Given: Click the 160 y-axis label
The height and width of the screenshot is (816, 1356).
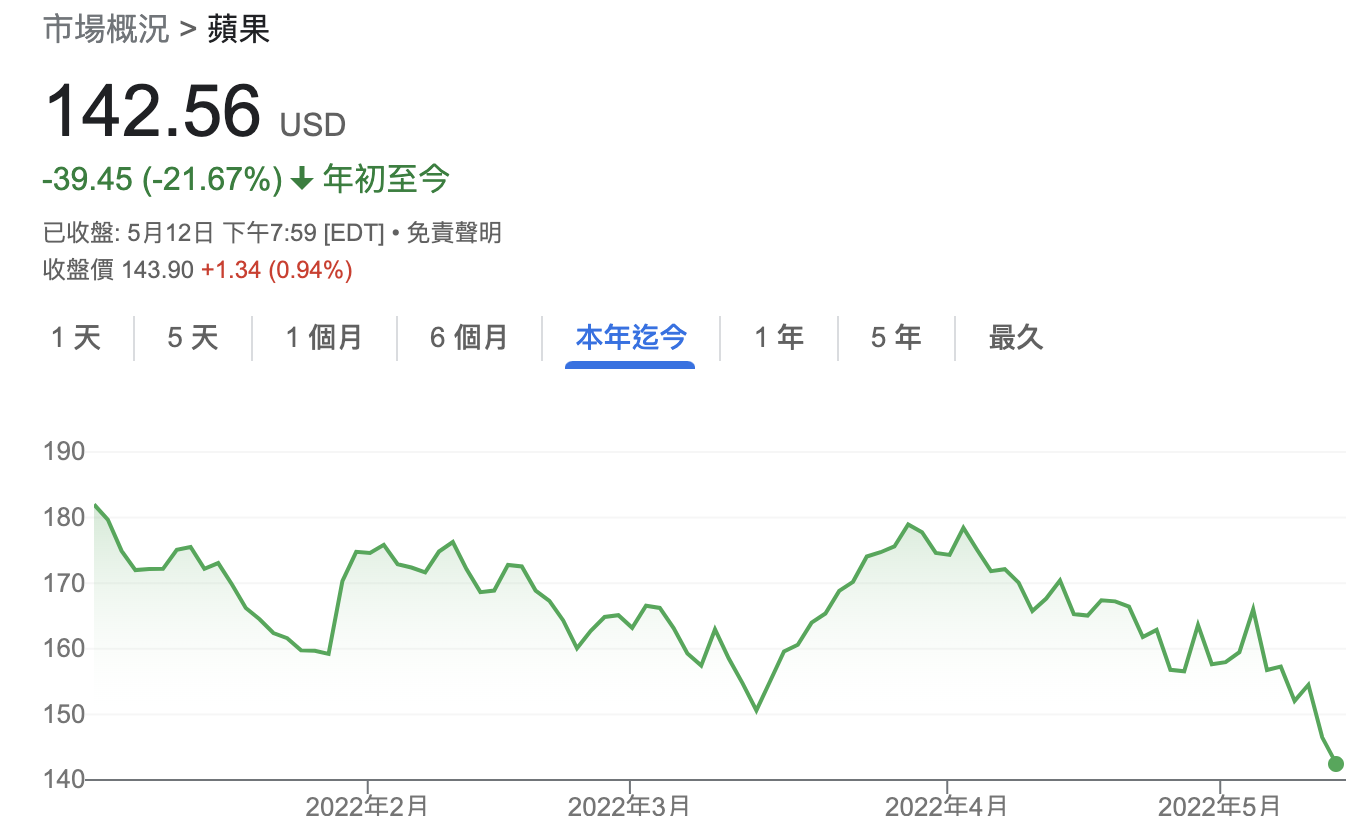Looking at the screenshot, I should [64, 649].
